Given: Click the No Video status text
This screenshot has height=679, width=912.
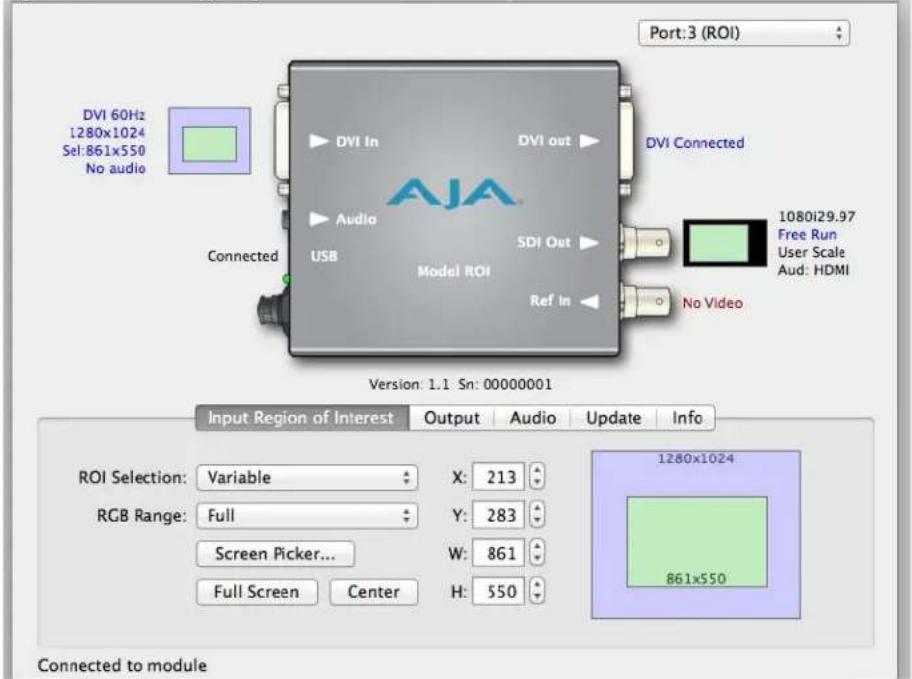Looking at the screenshot, I should [712, 303].
